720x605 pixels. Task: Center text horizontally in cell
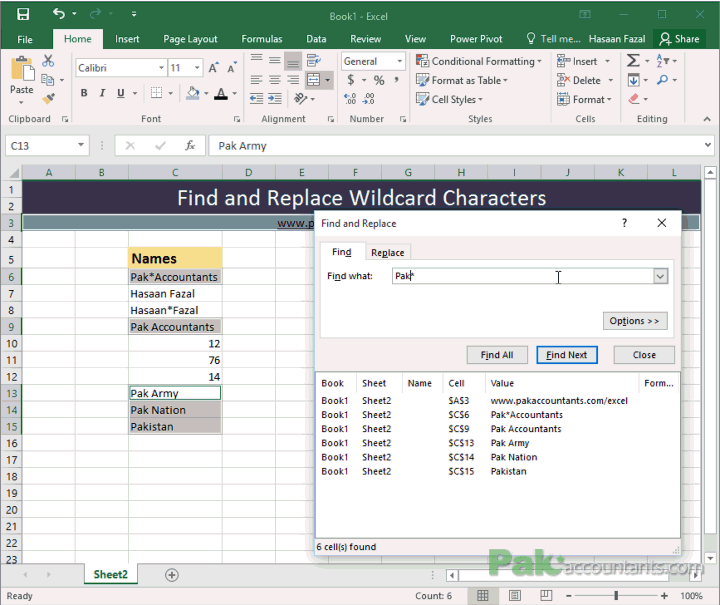pyautogui.click(x=275, y=80)
